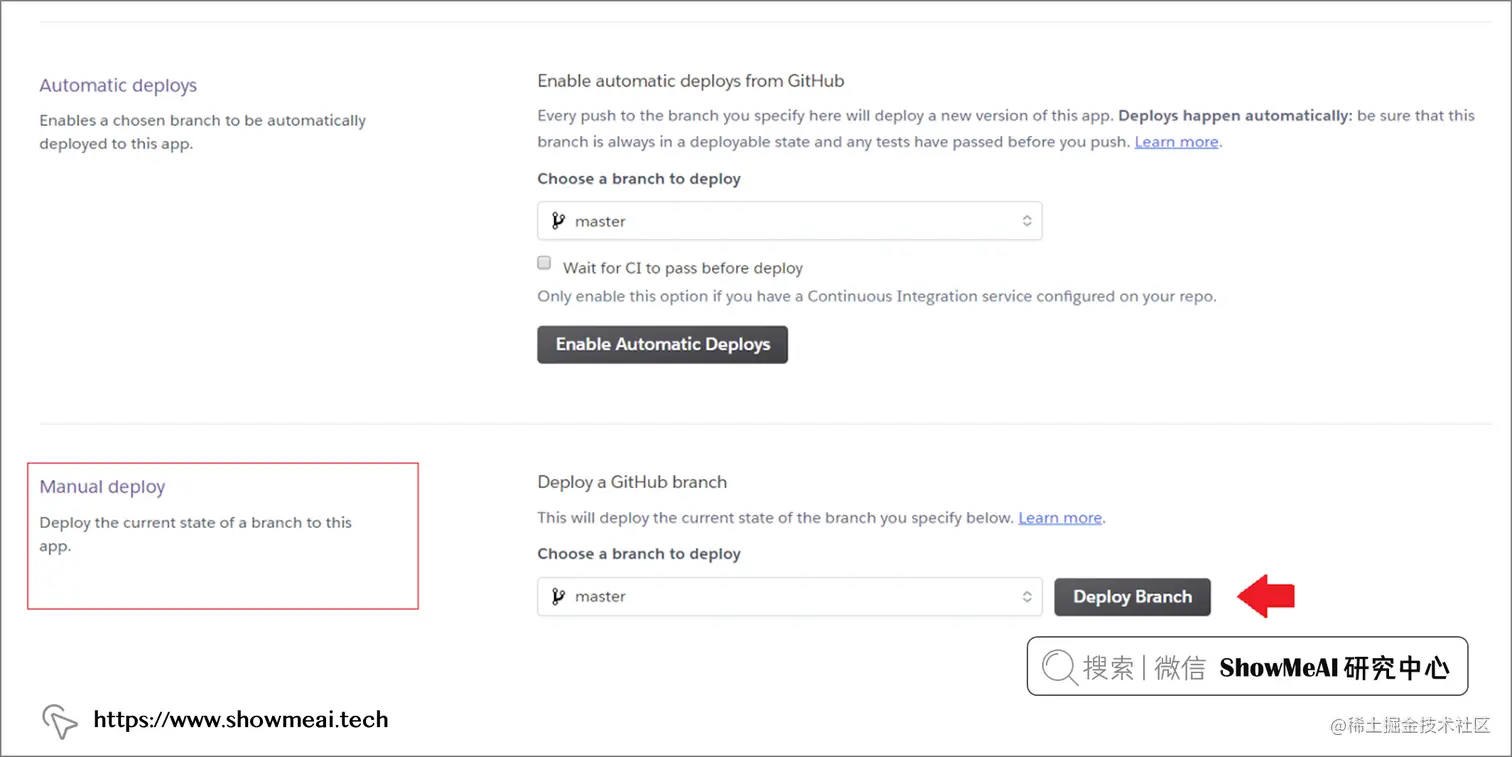This screenshot has width=1512, height=757.
Task: Click the Enable automatic deploys from GitHub title
Action: (691, 81)
